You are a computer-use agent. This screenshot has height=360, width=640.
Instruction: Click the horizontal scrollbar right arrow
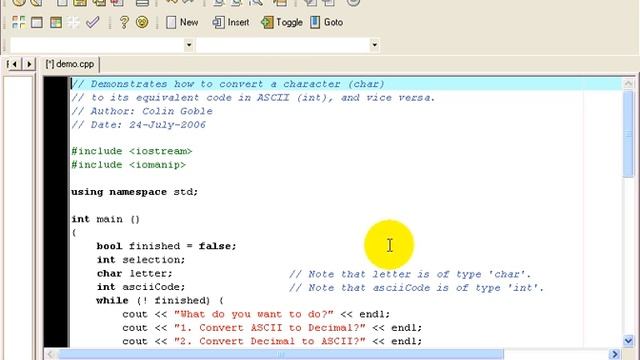615,354
